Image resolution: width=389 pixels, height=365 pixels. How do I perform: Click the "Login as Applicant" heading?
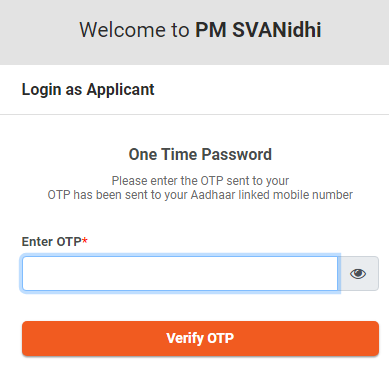click(x=88, y=89)
